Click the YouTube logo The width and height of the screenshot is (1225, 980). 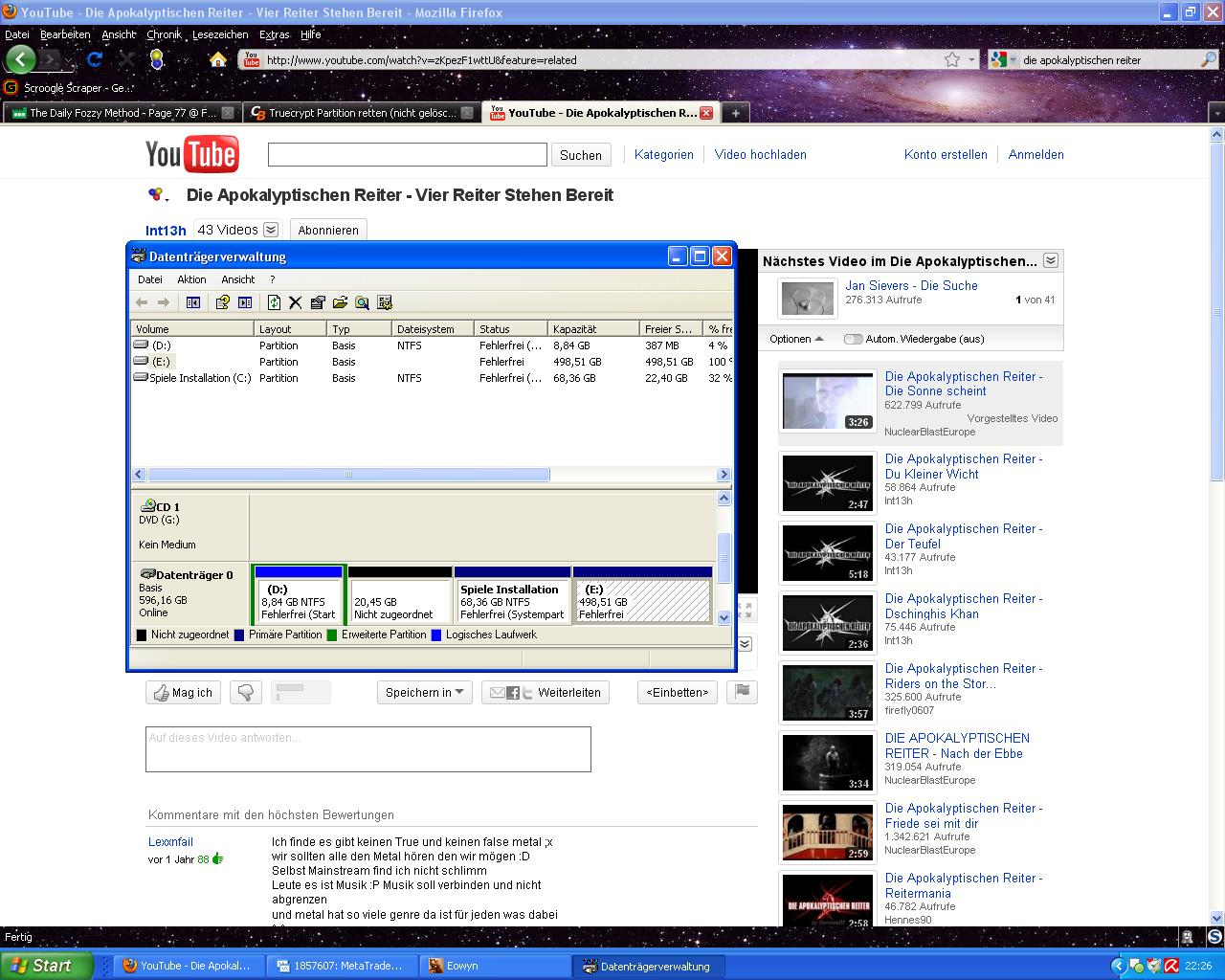tap(191, 154)
